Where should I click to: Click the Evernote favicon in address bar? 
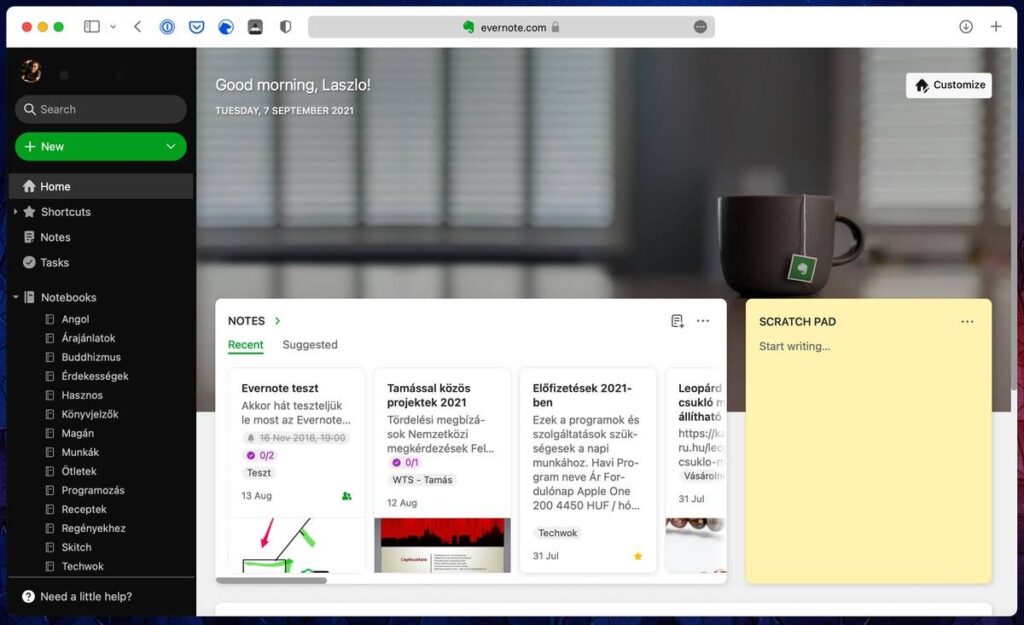click(x=468, y=27)
